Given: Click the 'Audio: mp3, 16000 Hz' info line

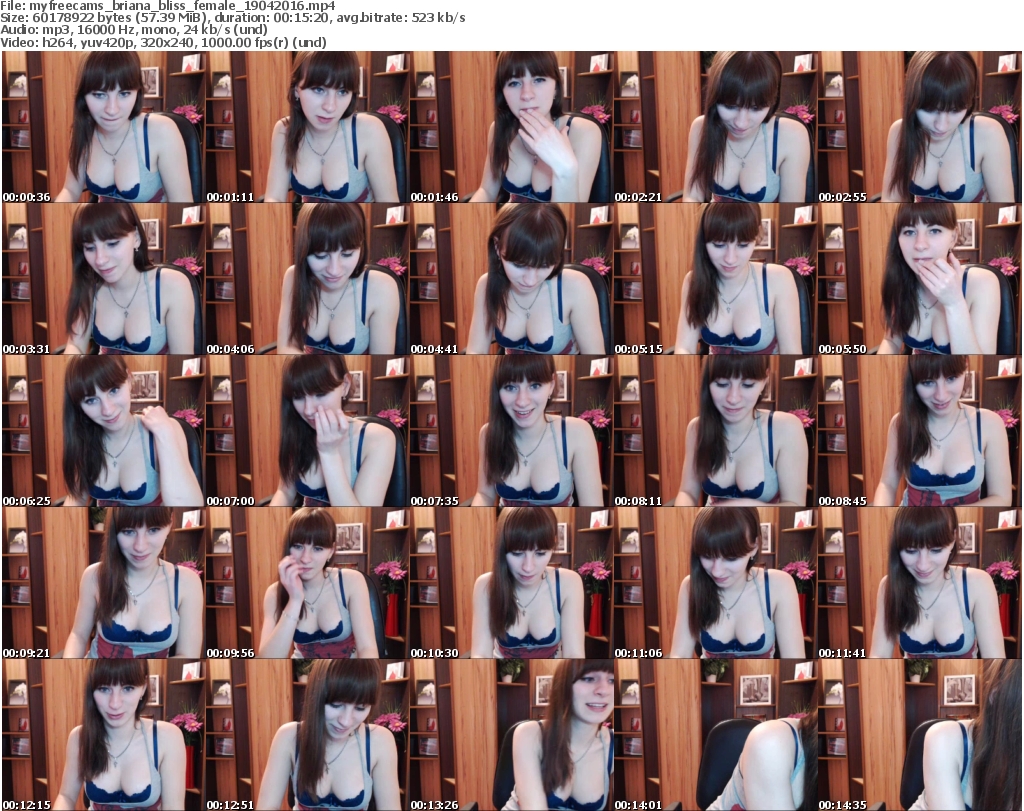Looking at the screenshot, I should pyautogui.click(x=134, y=30).
